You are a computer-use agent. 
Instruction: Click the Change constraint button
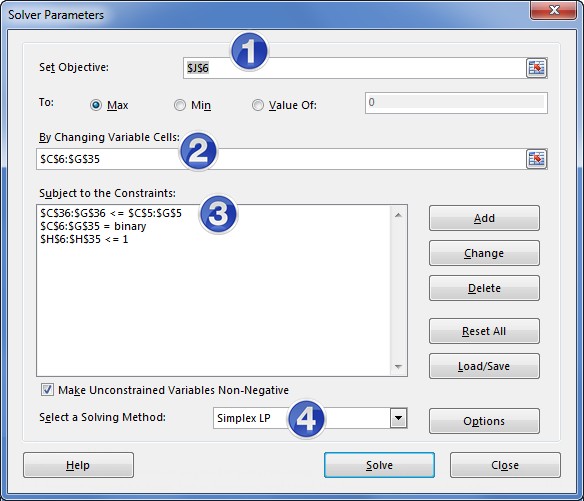484,253
